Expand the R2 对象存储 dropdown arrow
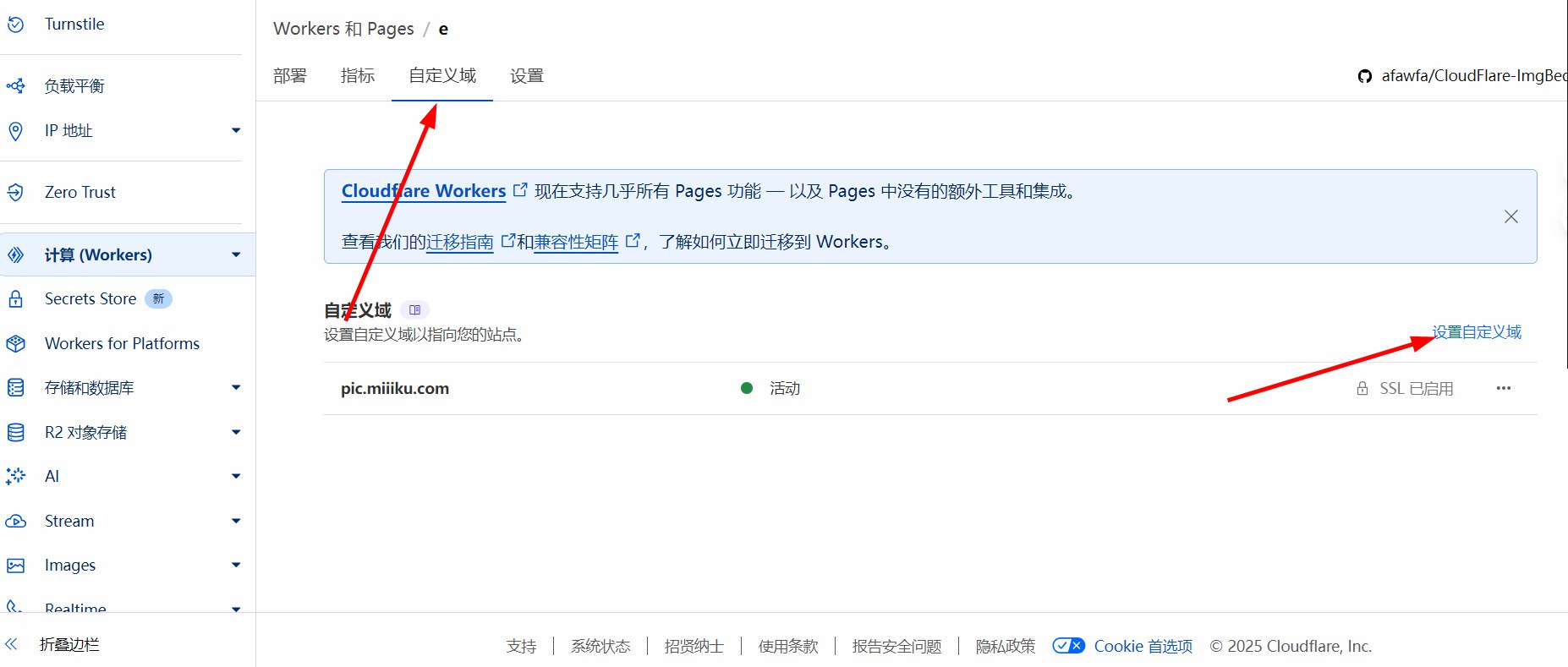 tap(236, 432)
